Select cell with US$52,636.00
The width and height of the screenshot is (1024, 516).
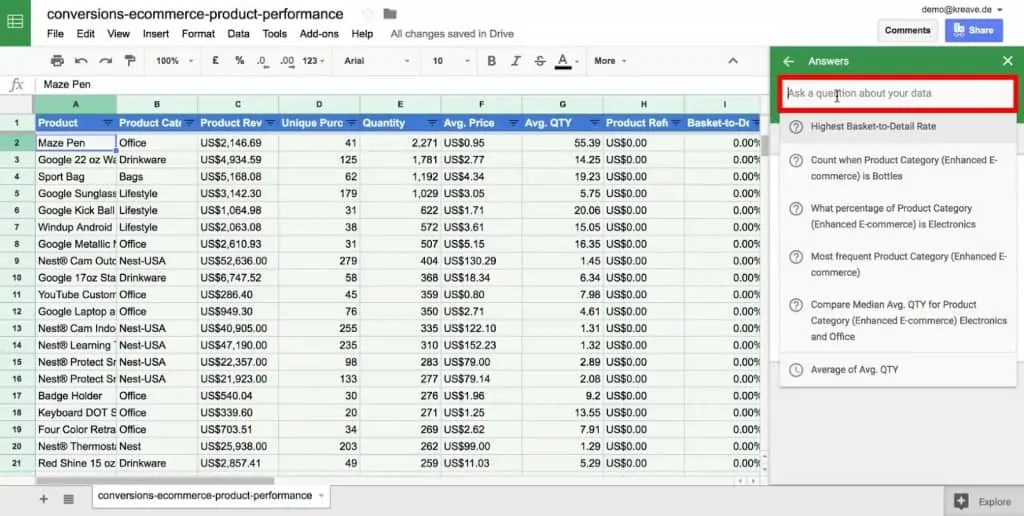[x=238, y=261]
